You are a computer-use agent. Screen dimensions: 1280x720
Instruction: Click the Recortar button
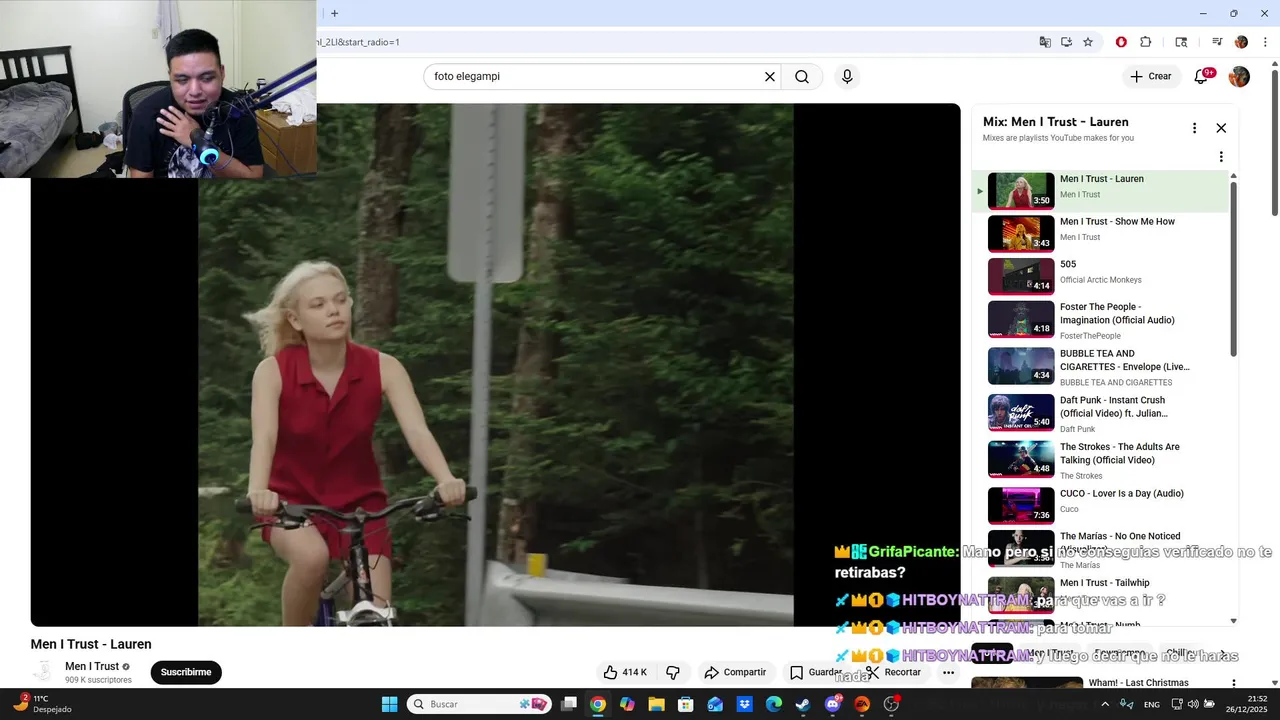pyautogui.click(x=893, y=672)
